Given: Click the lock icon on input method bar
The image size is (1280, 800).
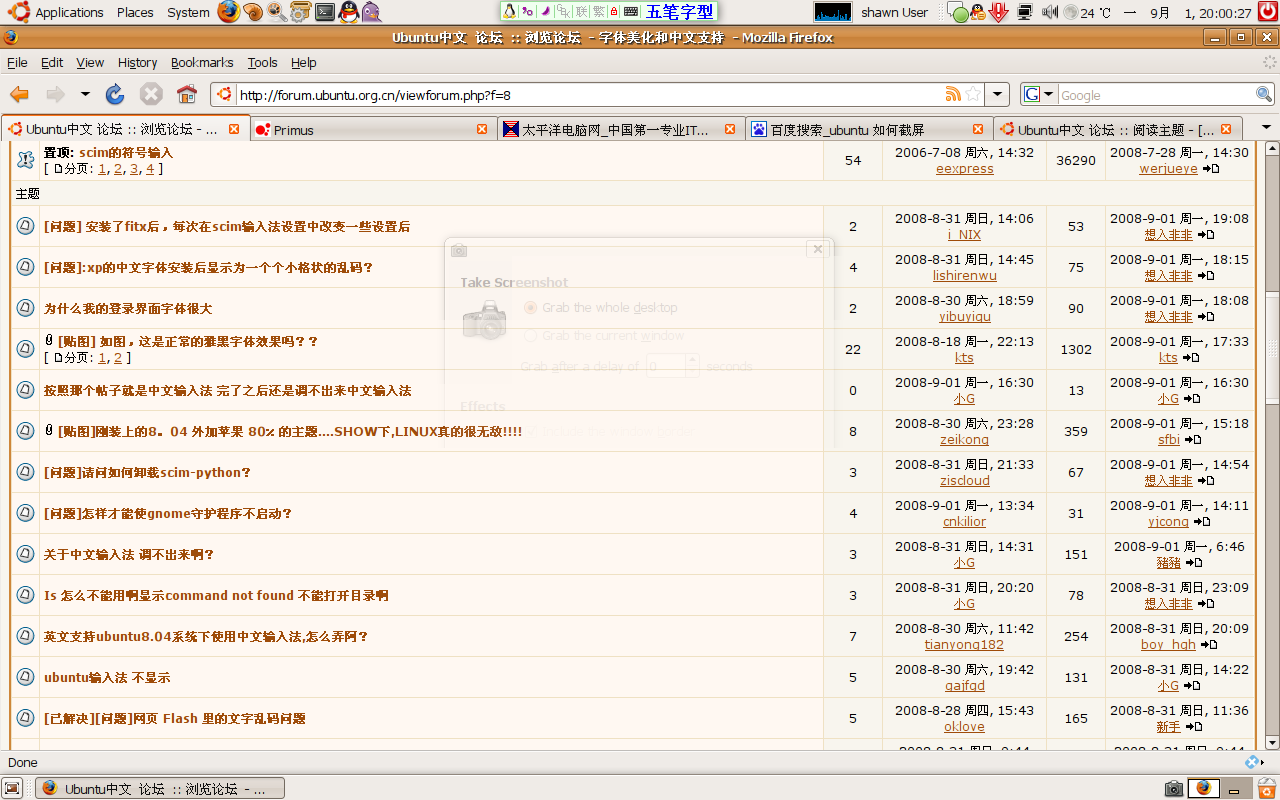Looking at the screenshot, I should [x=614, y=12].
